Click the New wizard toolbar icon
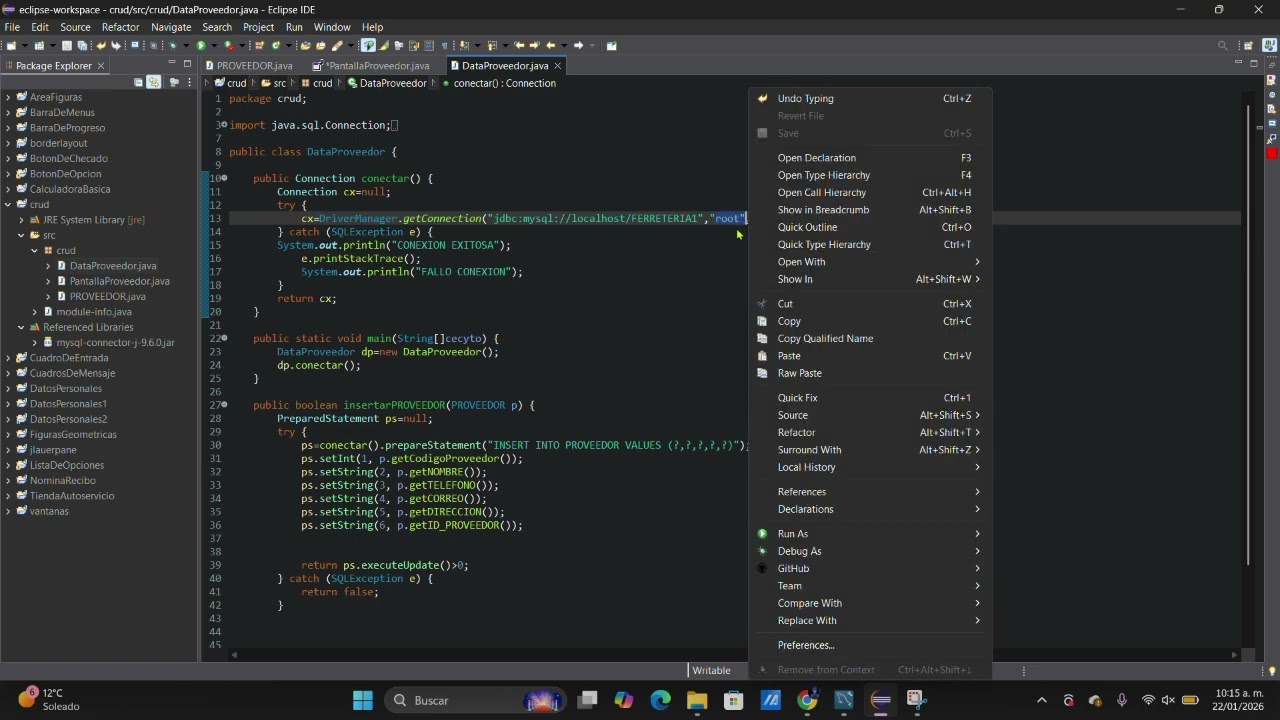The width and height of the screenshot is (1280, 720). pos(11,45)
